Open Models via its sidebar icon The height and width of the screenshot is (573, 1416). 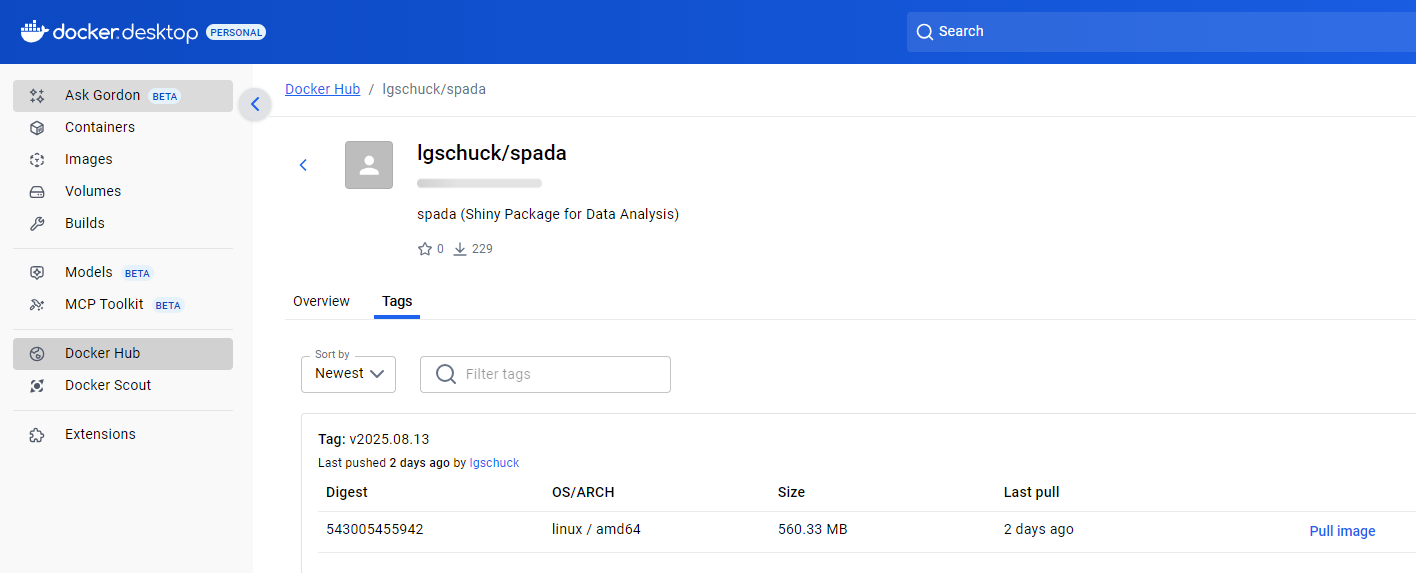tap(37, 273)
